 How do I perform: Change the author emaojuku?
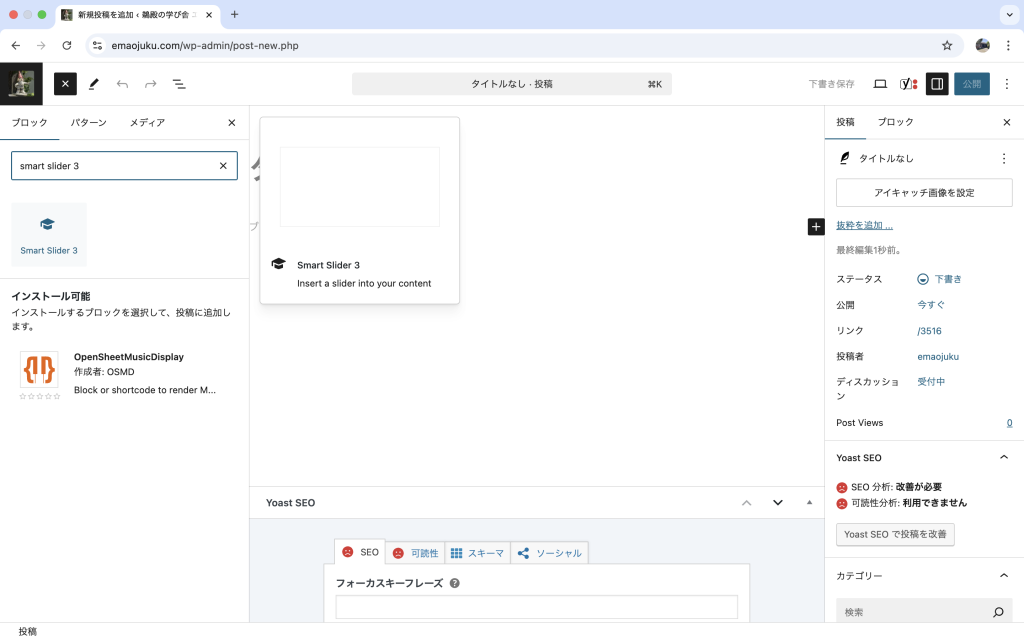(x=938, y=357)
